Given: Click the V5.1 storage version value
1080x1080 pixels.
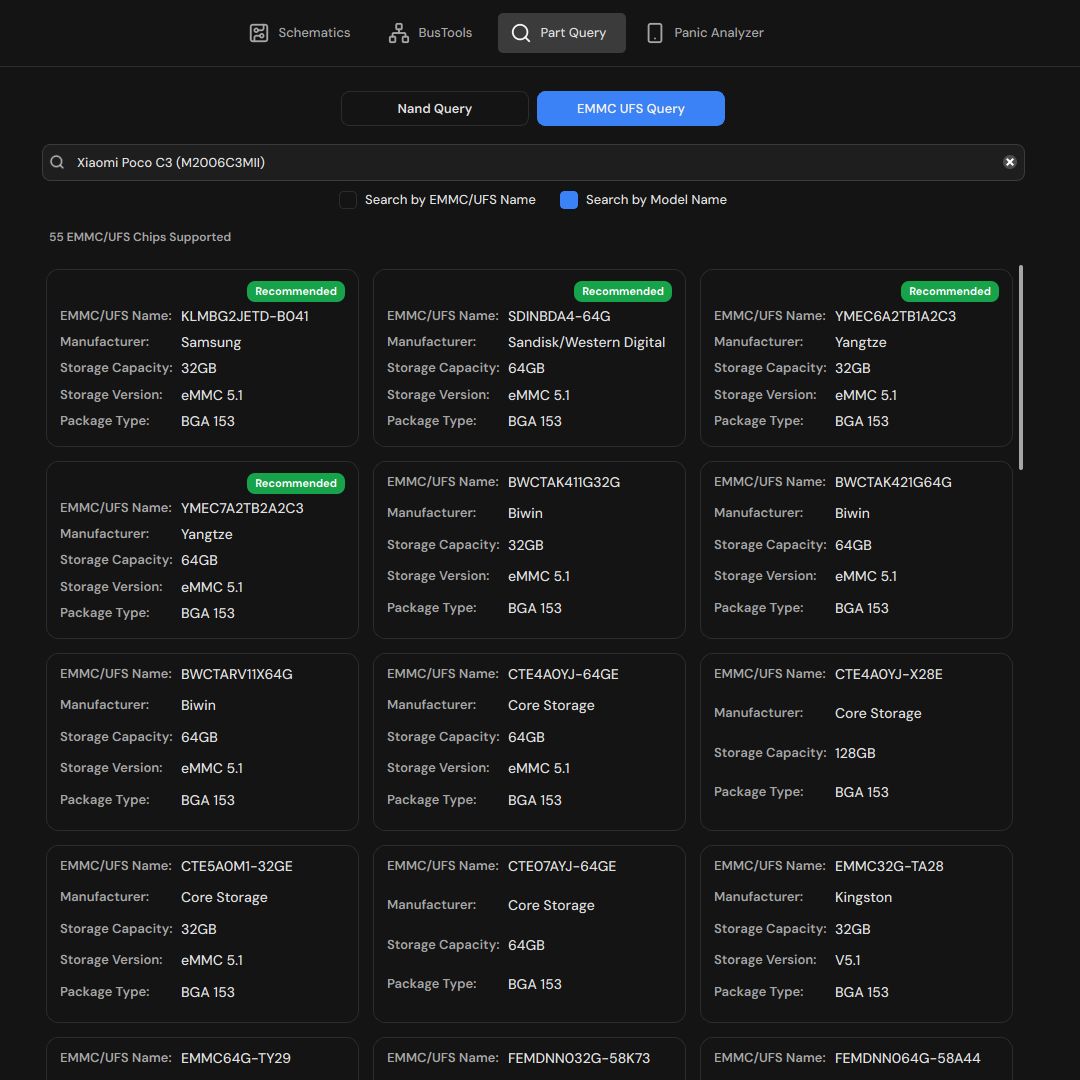Looking at the screenshot, I should point(847,960).
